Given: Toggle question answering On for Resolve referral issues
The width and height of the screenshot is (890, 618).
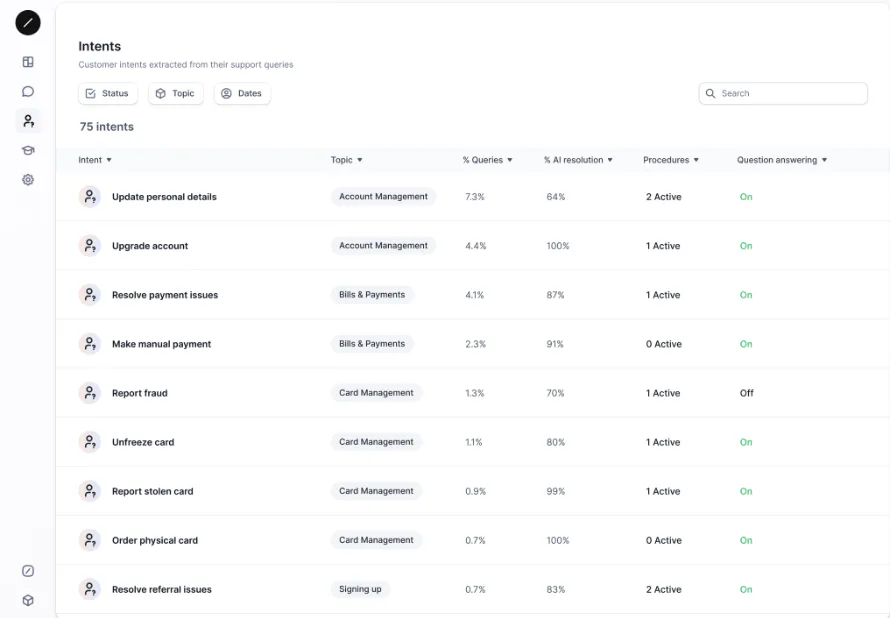Looking at the screenshot, I should tap(746, 590).
